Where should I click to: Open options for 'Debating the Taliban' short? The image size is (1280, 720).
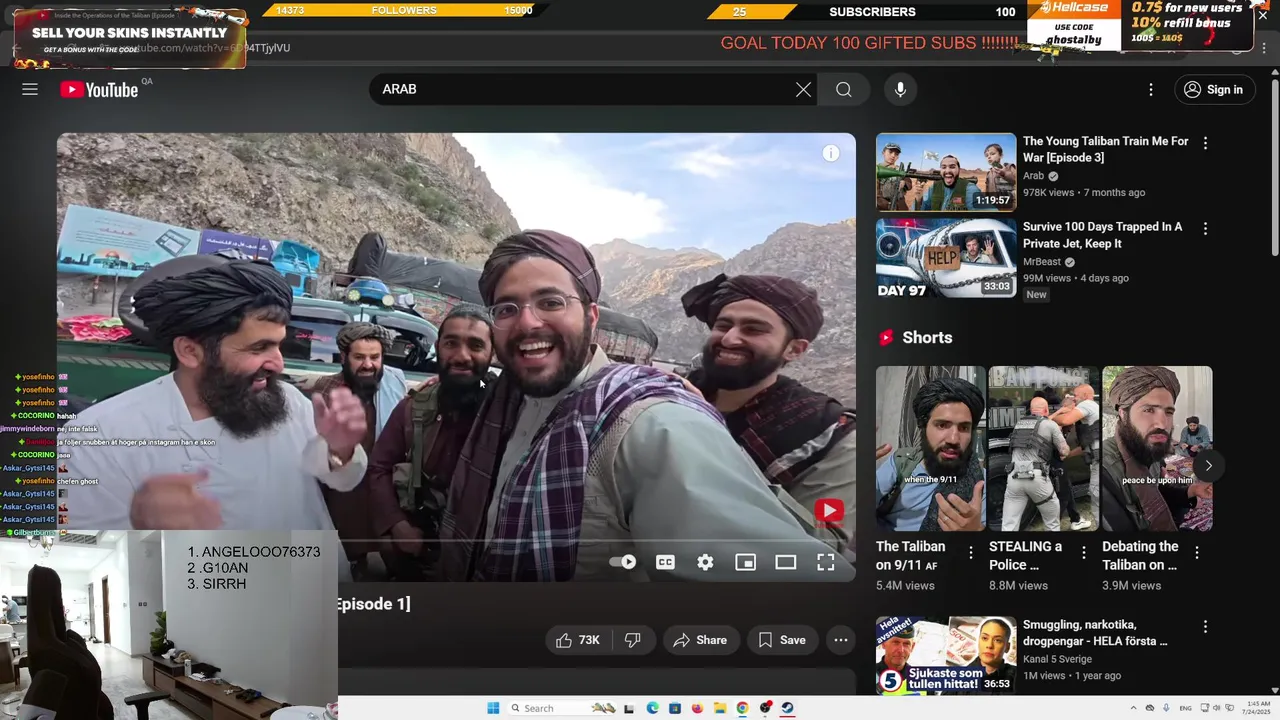point(1196,552)
